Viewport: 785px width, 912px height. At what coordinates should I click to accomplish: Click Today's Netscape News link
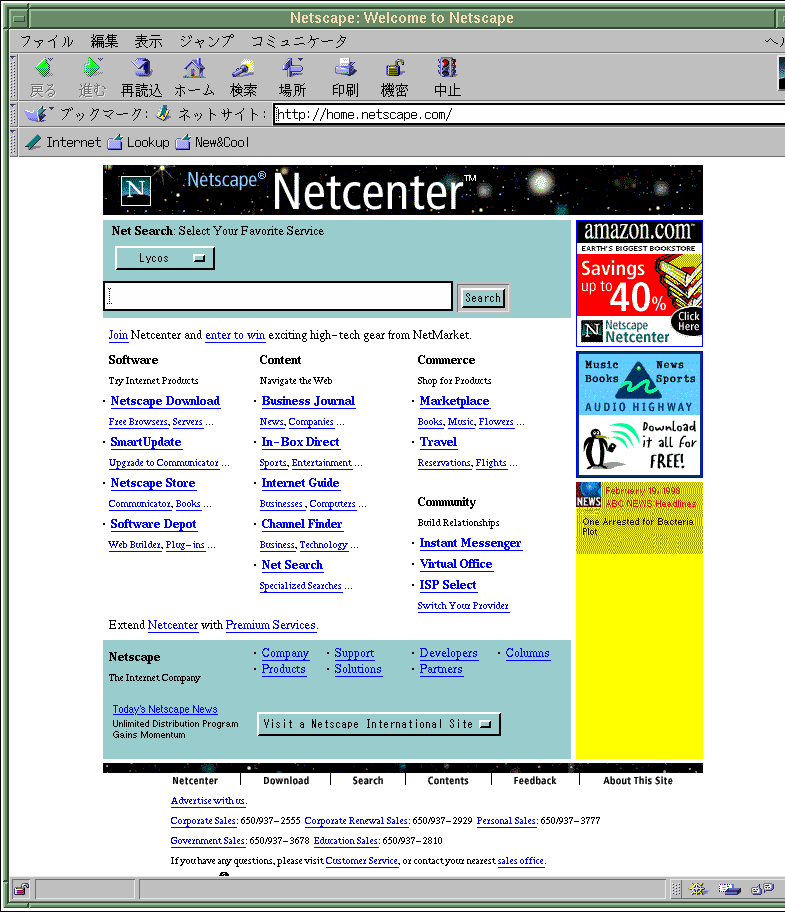165,709
